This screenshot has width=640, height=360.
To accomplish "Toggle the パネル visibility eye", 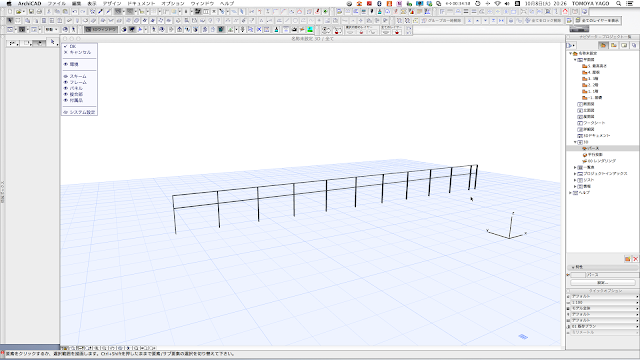I will pos(66,88).
